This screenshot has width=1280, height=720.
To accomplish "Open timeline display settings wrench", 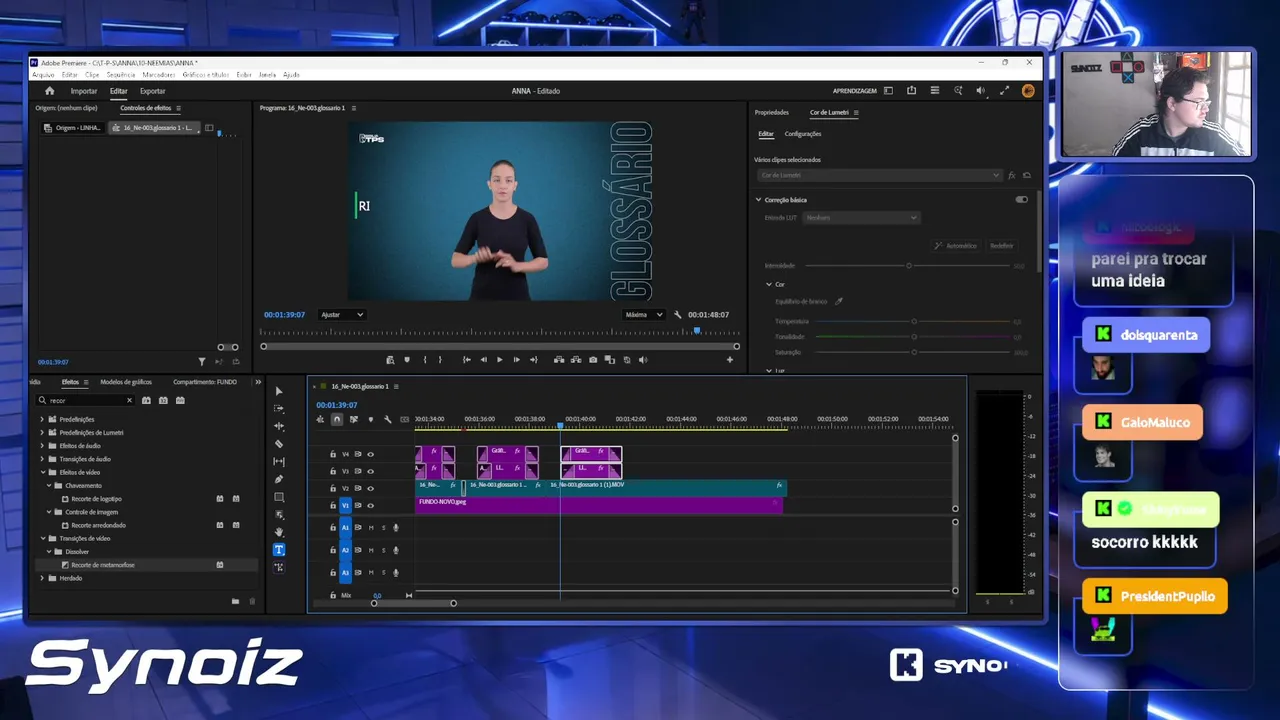I will (x=387, y=419).
